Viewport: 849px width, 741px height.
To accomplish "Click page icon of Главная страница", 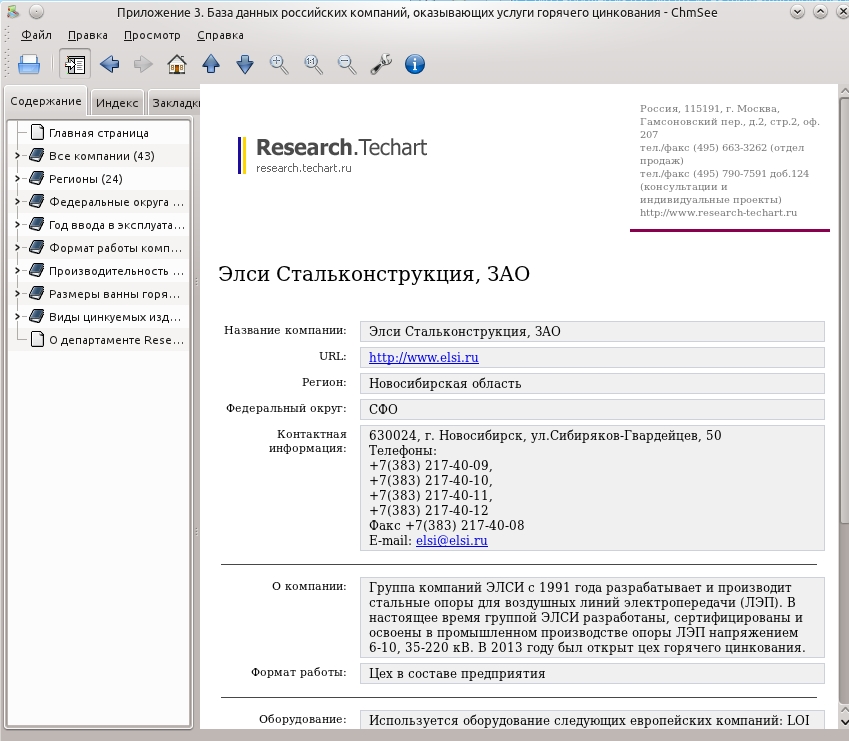I will click(37, 133).
